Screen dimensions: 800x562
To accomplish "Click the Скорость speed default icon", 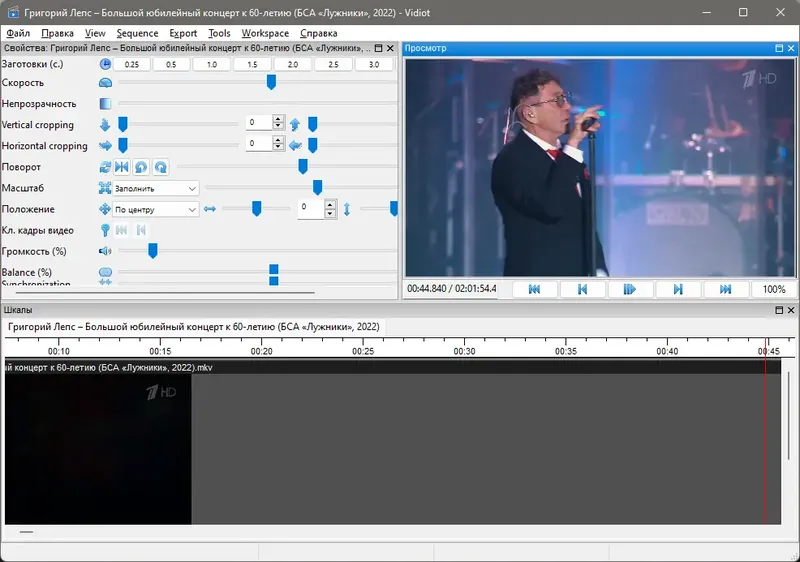I will click(105, 83).
